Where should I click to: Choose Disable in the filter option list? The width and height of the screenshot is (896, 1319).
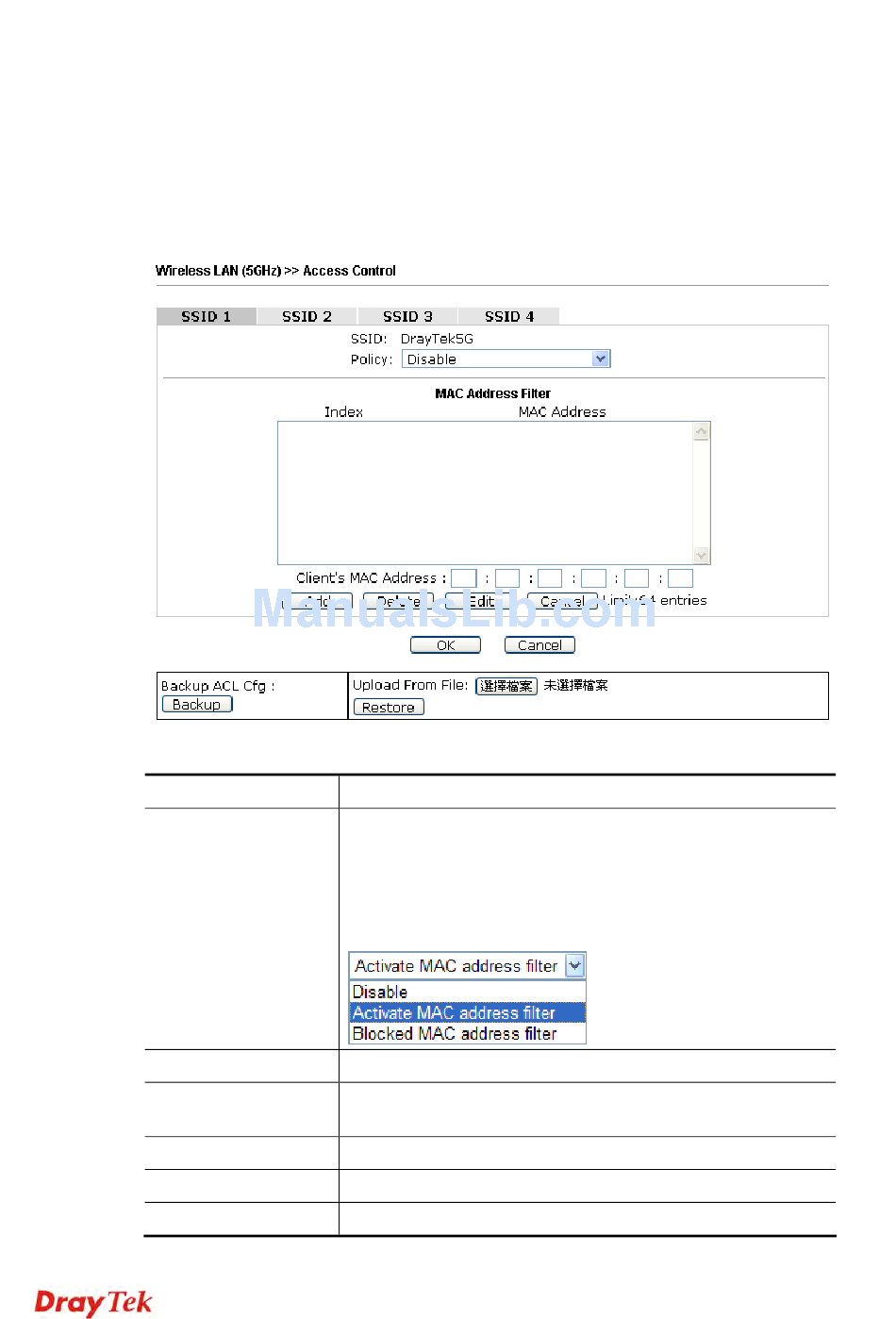[468, 993]
